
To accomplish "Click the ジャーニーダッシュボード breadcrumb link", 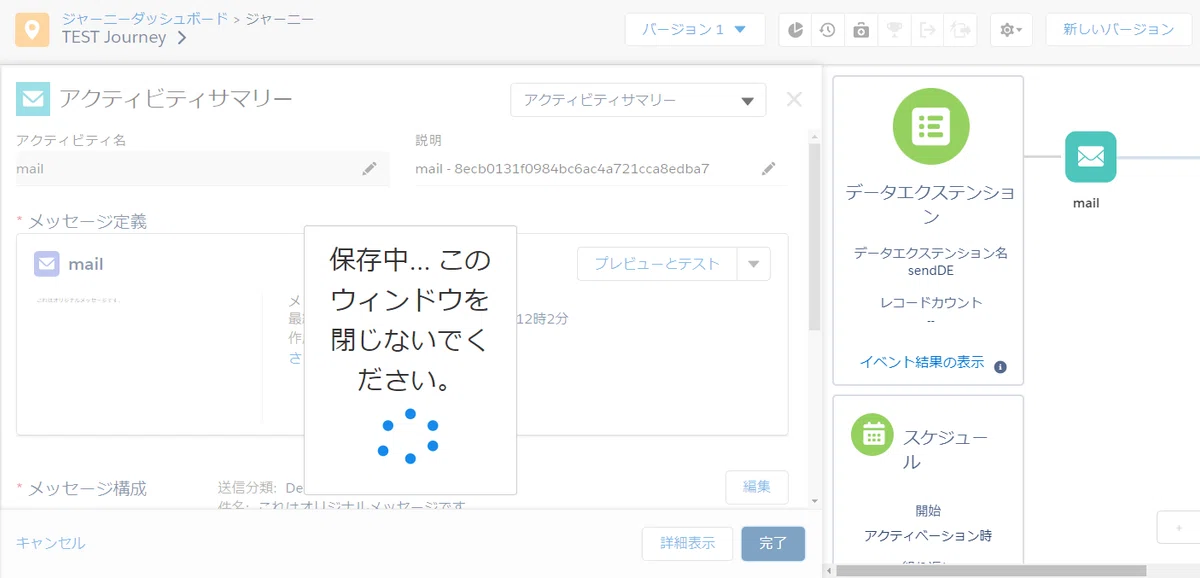I will pos(144,18).
